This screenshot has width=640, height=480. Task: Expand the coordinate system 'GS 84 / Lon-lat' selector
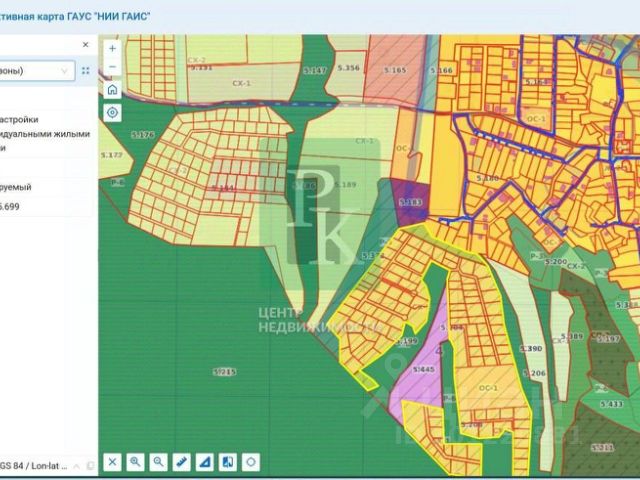click(x=40, y=466)
